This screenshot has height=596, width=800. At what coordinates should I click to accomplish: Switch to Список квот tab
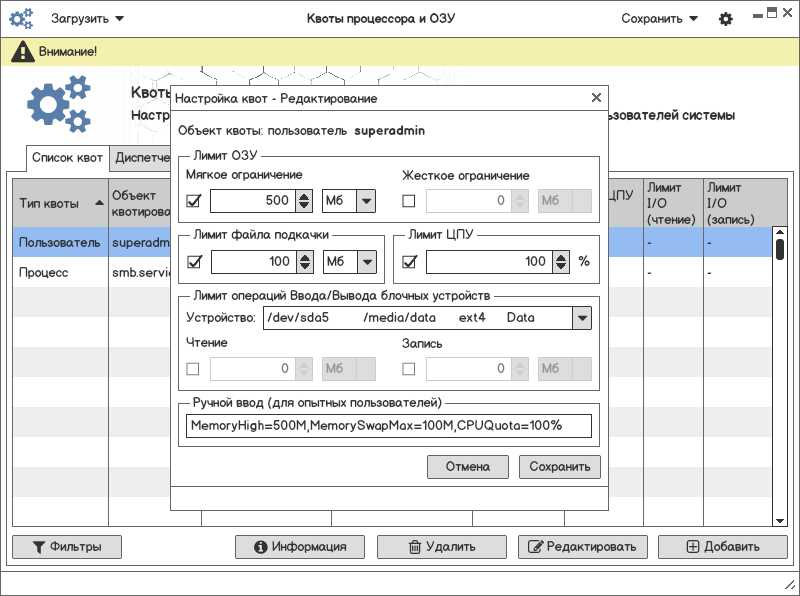[67, 158]
